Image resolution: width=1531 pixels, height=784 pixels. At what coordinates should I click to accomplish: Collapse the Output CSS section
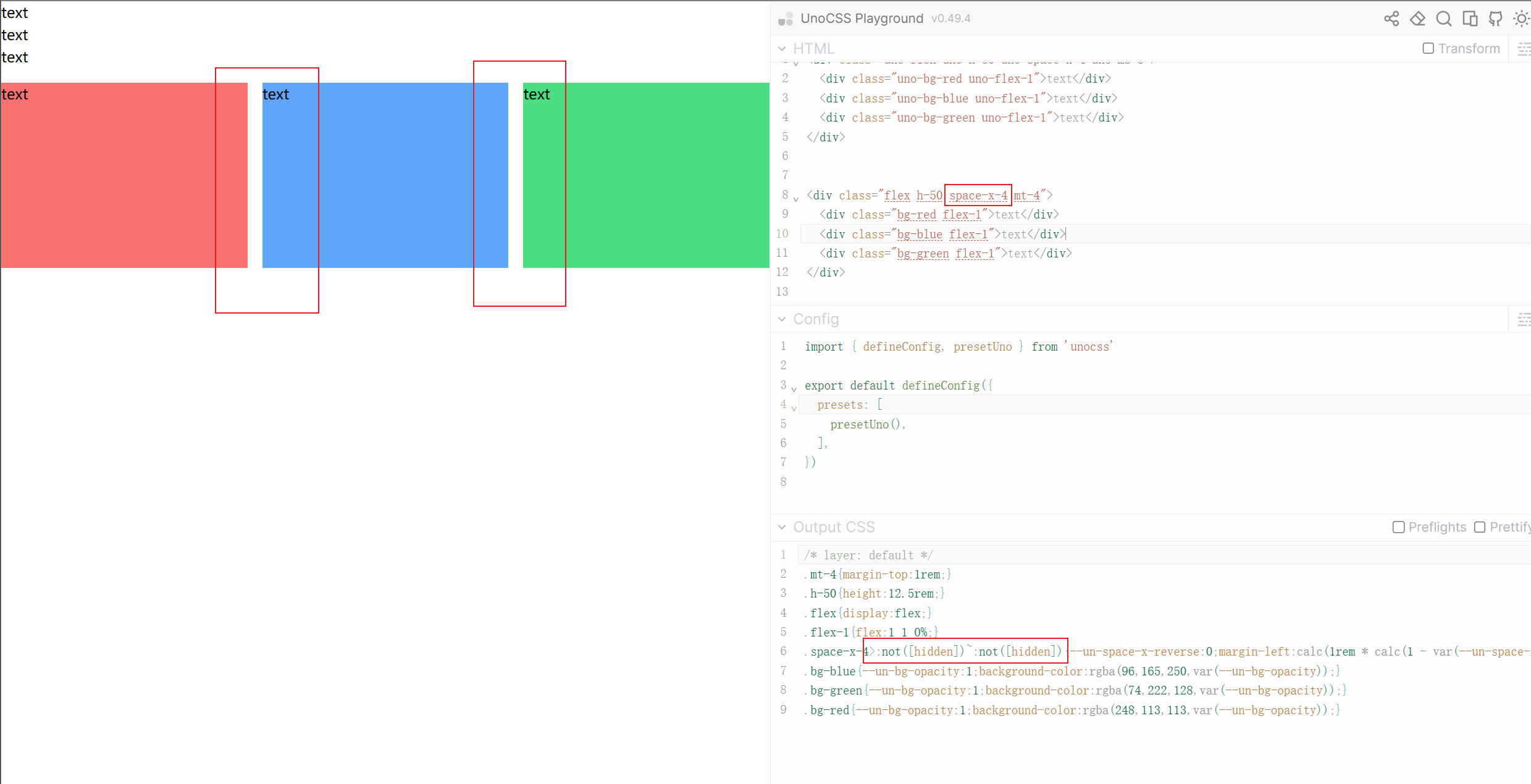coord(782,527)
